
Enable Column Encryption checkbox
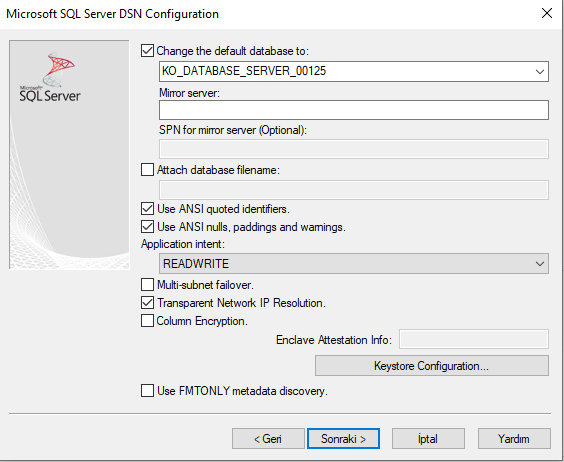(147, 321)
